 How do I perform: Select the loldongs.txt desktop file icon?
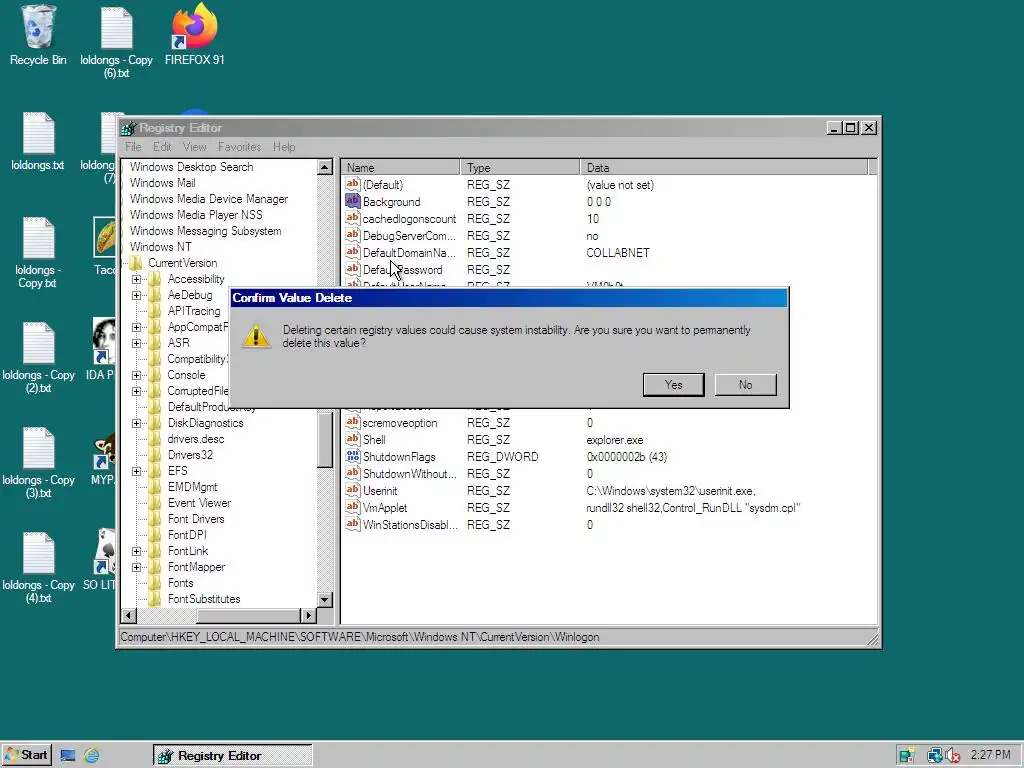[x=38, y=142]
